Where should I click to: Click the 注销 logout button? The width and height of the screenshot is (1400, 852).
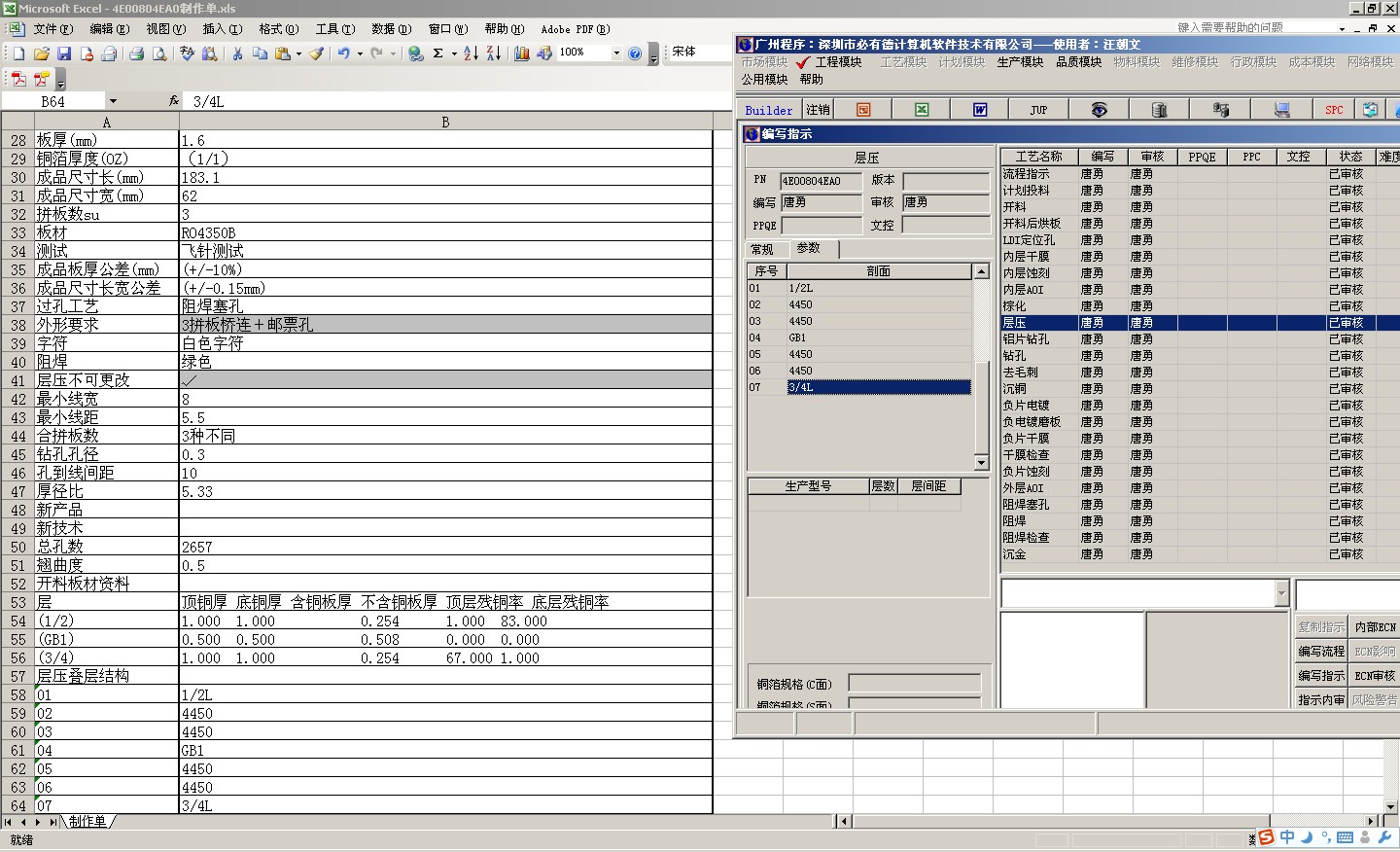tap(819, 110)
